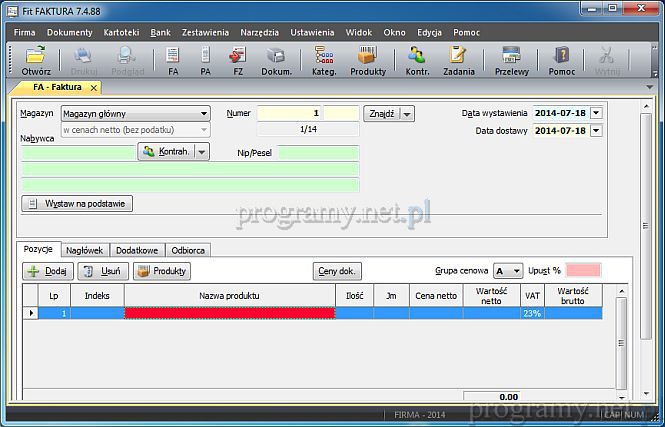Click the Dodaj button

47,271
